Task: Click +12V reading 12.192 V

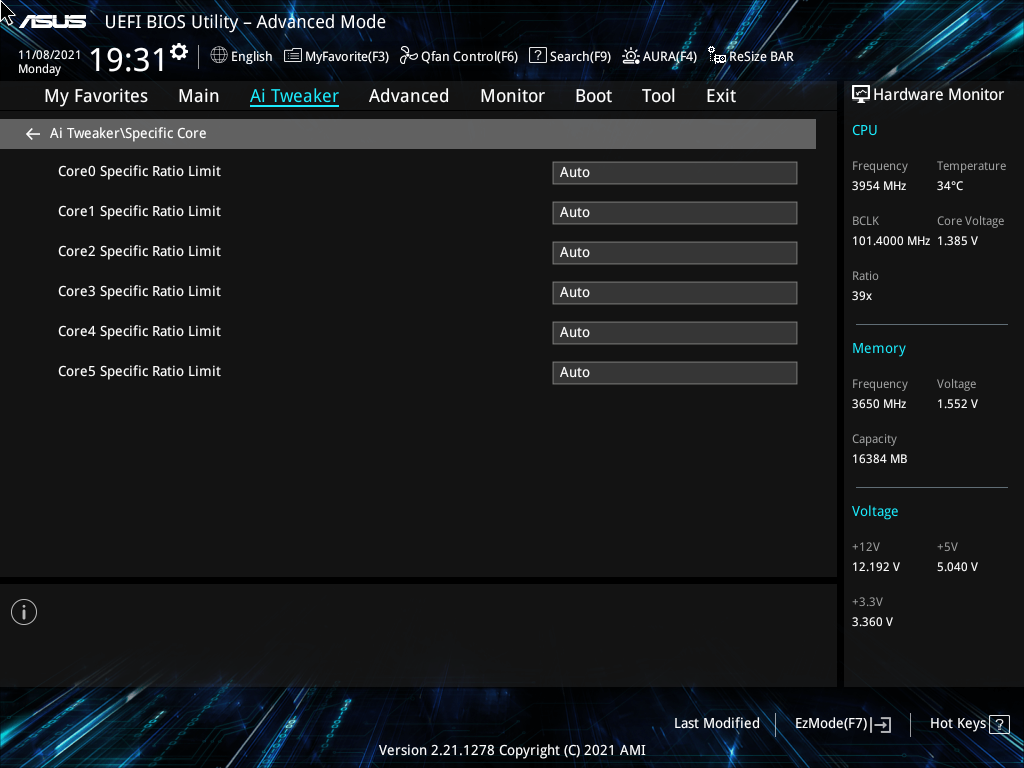Action: coord(876,567)
